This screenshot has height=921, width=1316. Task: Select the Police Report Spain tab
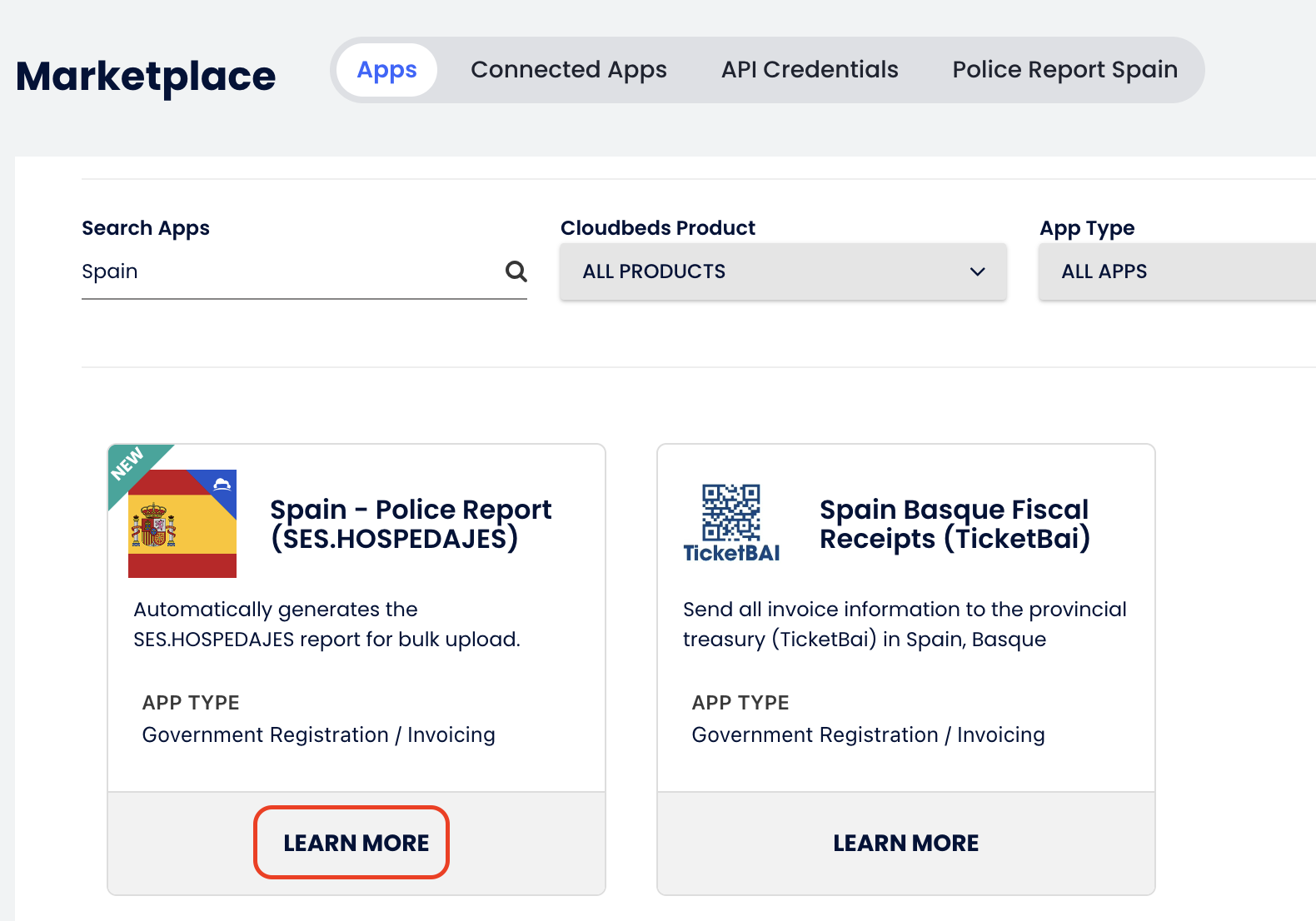(1064, 70)
